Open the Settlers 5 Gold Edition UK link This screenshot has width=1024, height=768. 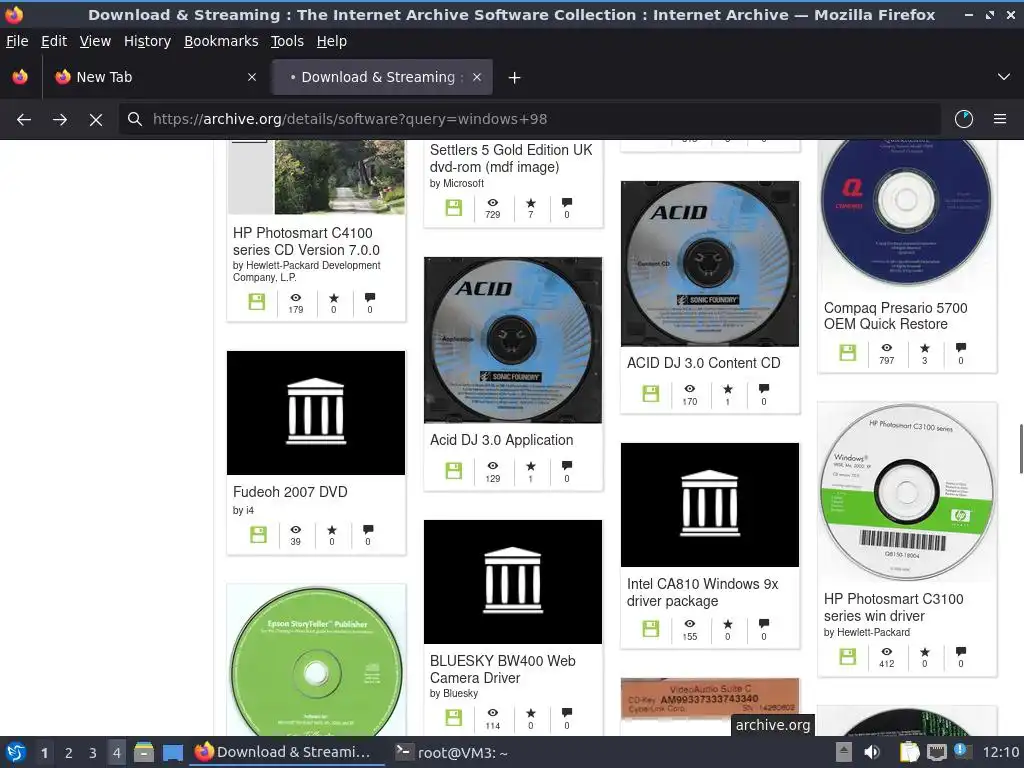click(x=511, y=159)
